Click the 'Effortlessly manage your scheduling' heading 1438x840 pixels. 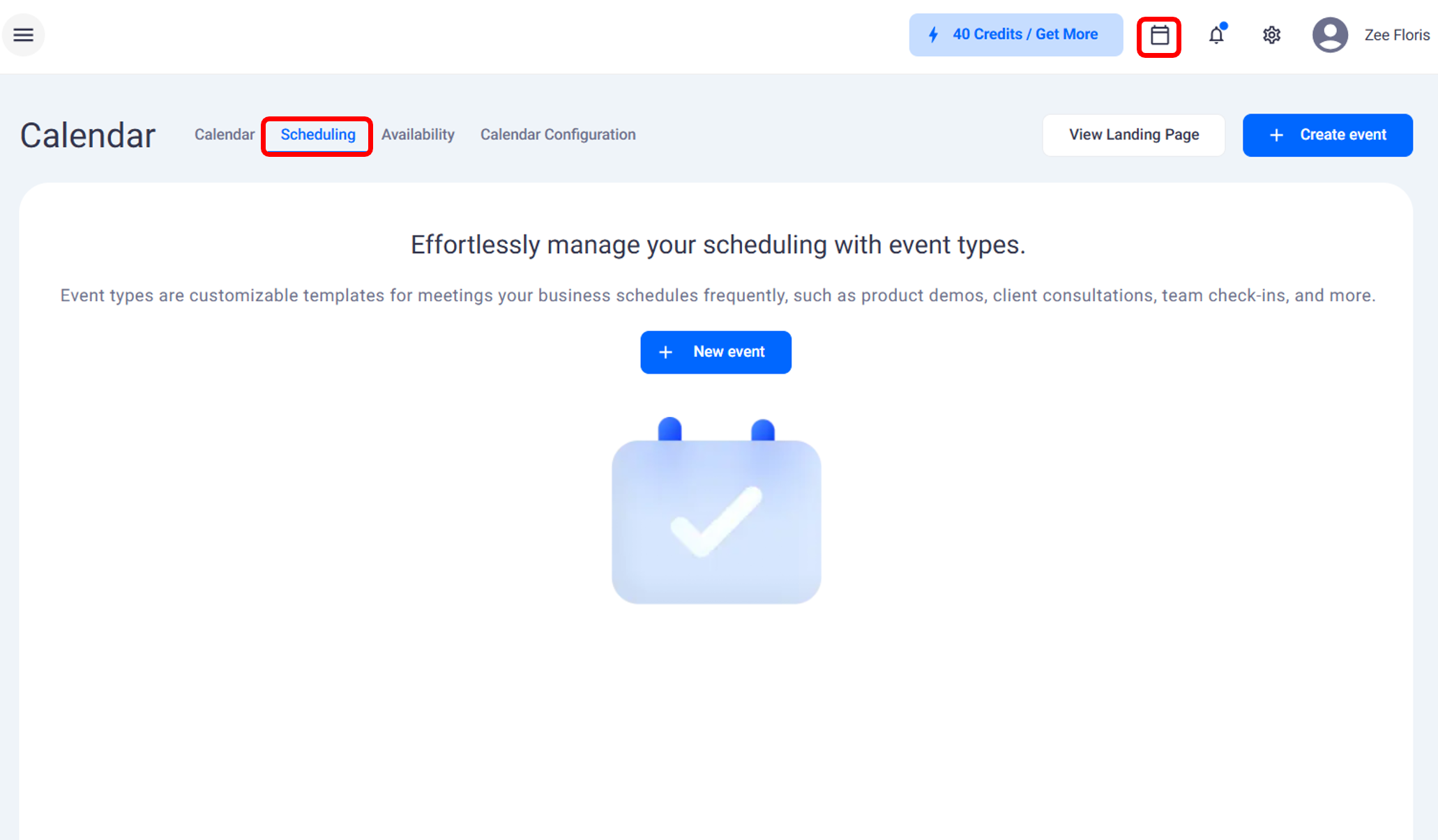718,245
